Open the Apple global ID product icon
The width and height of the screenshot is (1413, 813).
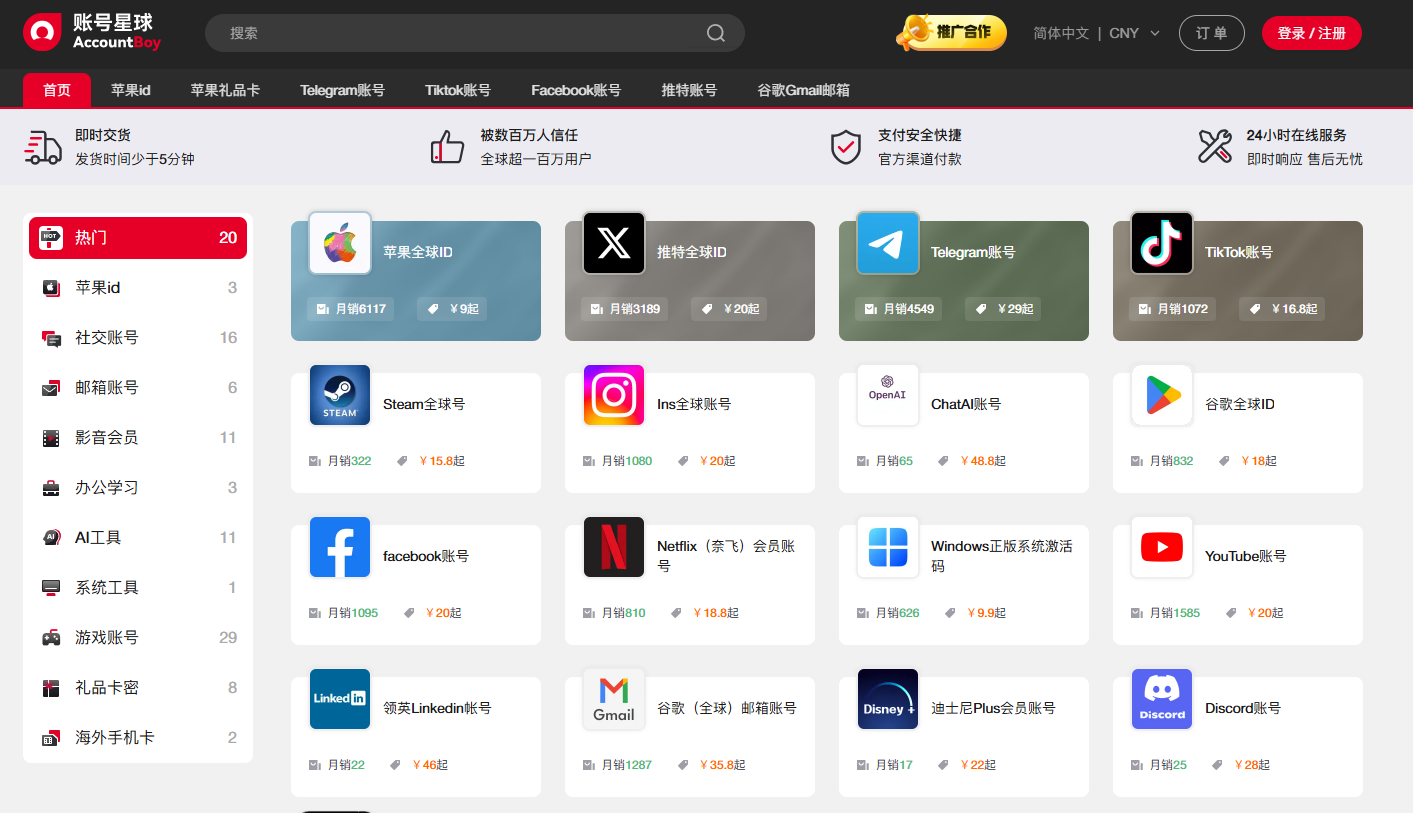(x=340, y=242)
